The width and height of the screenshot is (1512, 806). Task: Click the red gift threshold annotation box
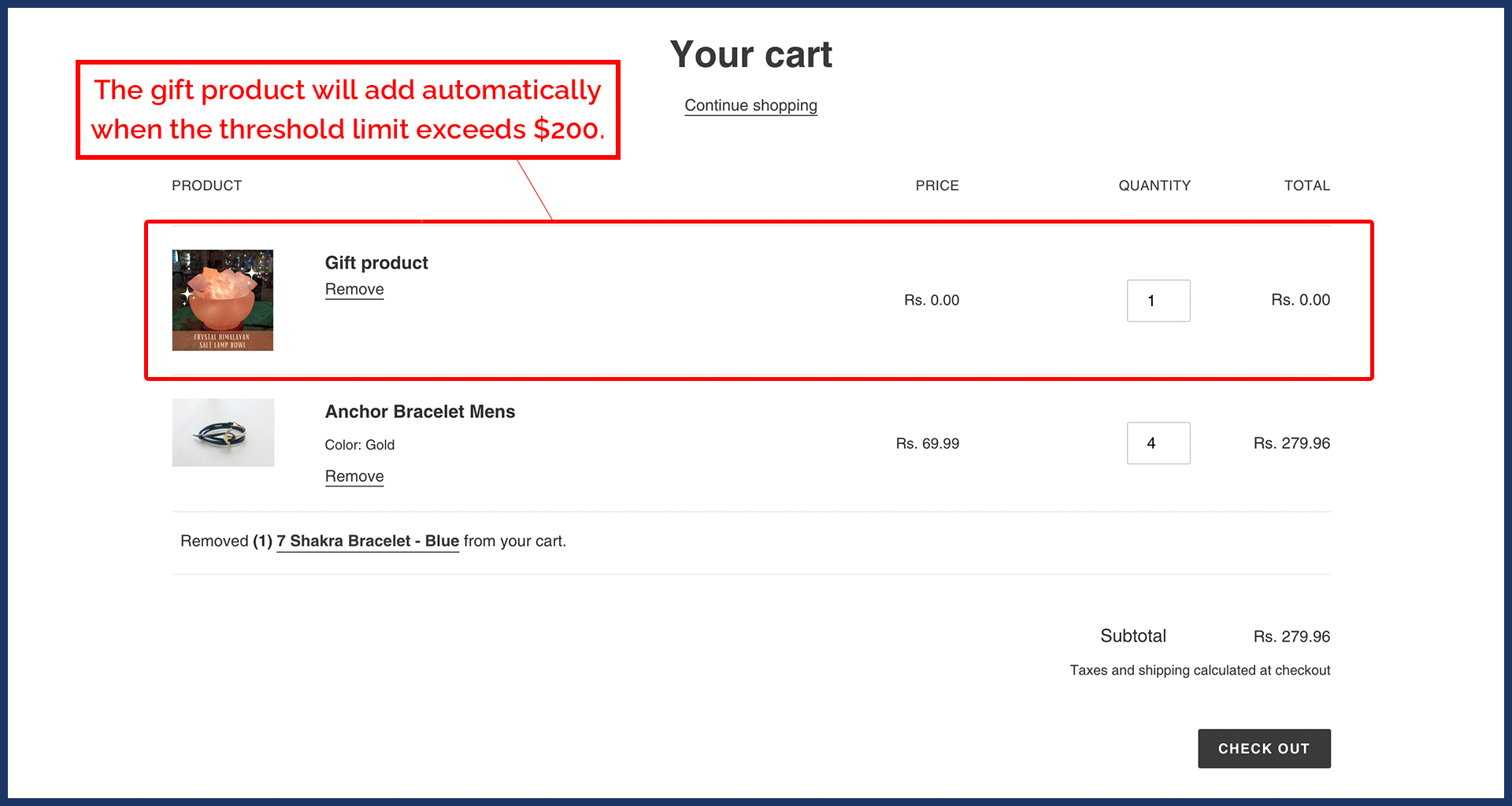pos(347,110)
